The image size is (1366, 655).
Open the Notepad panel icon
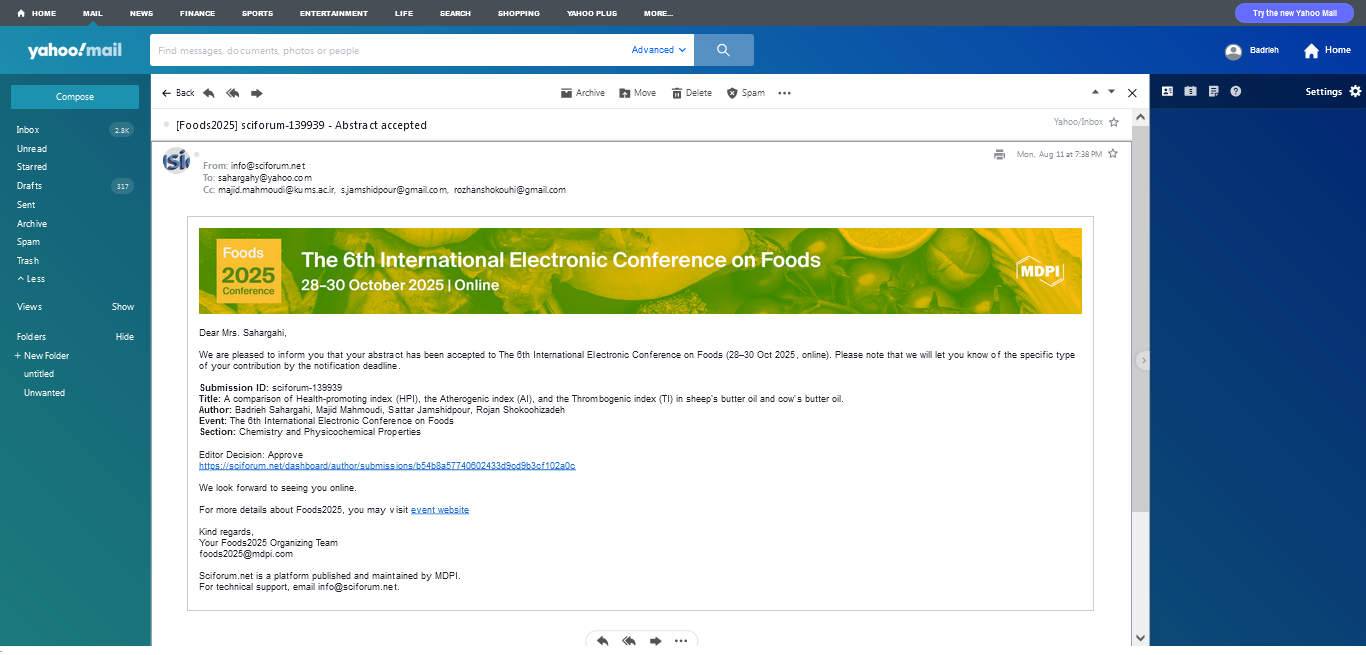tap(1213, 91)
